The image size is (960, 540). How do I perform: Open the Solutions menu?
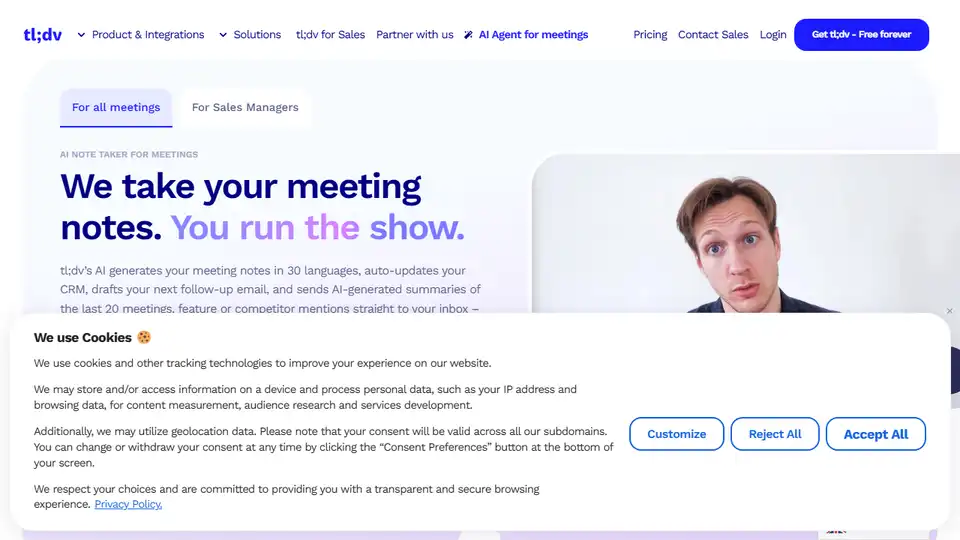coord(257,35)
